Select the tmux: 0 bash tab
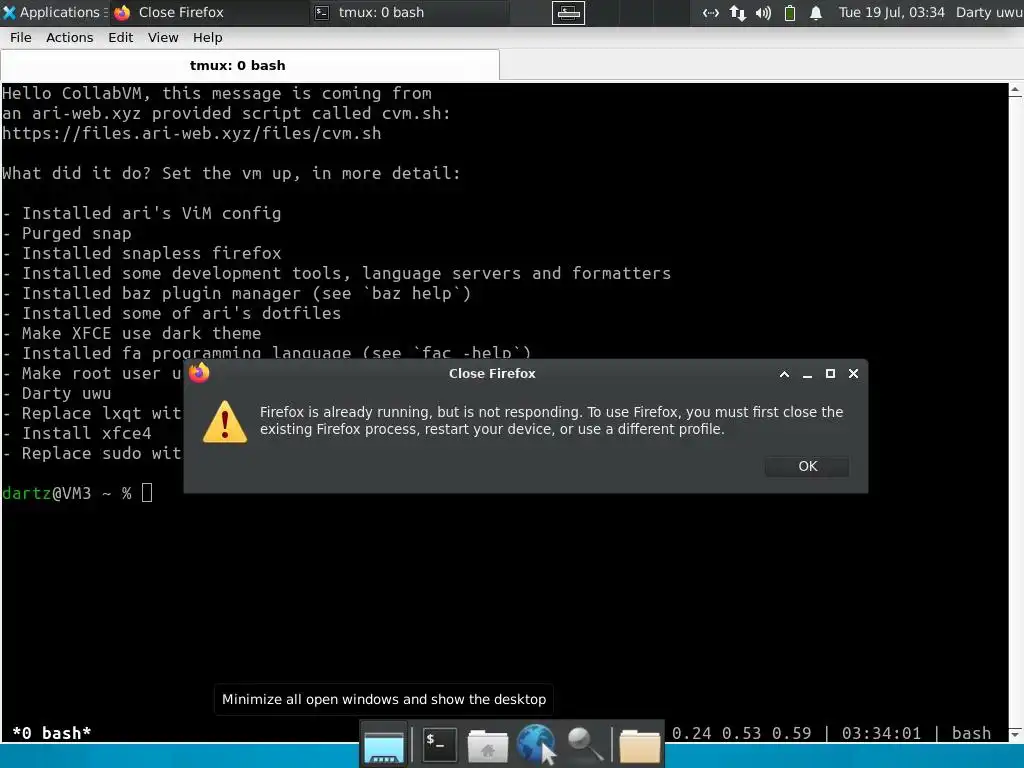The width and height of the screenshot is (1024, 768). point(250,65)
